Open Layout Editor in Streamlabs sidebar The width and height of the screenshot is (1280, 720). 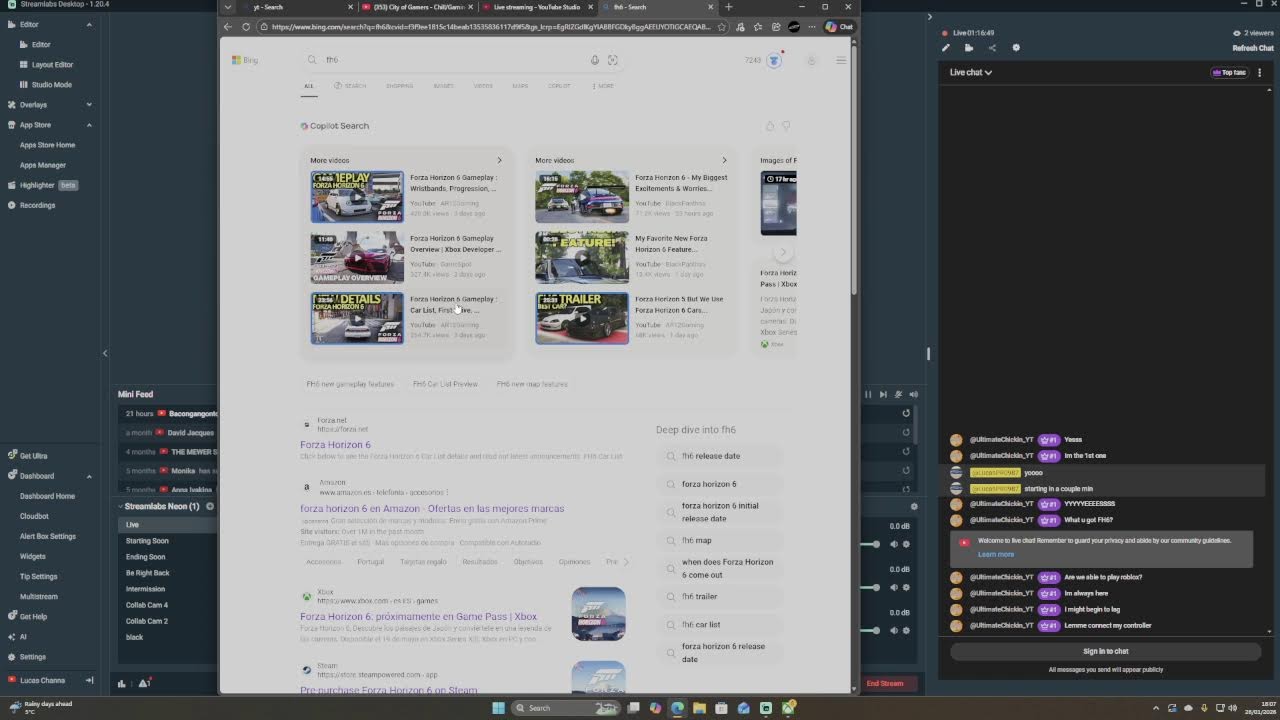tap(52, 65)
